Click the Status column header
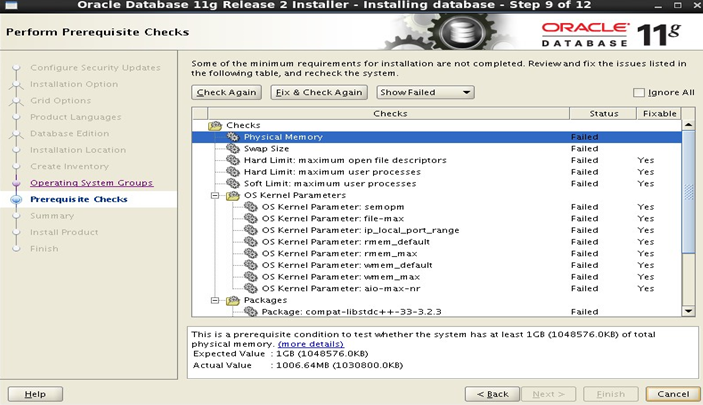This screenshot has width=703, height=405. pyautogui.click(x=603, y=113)
